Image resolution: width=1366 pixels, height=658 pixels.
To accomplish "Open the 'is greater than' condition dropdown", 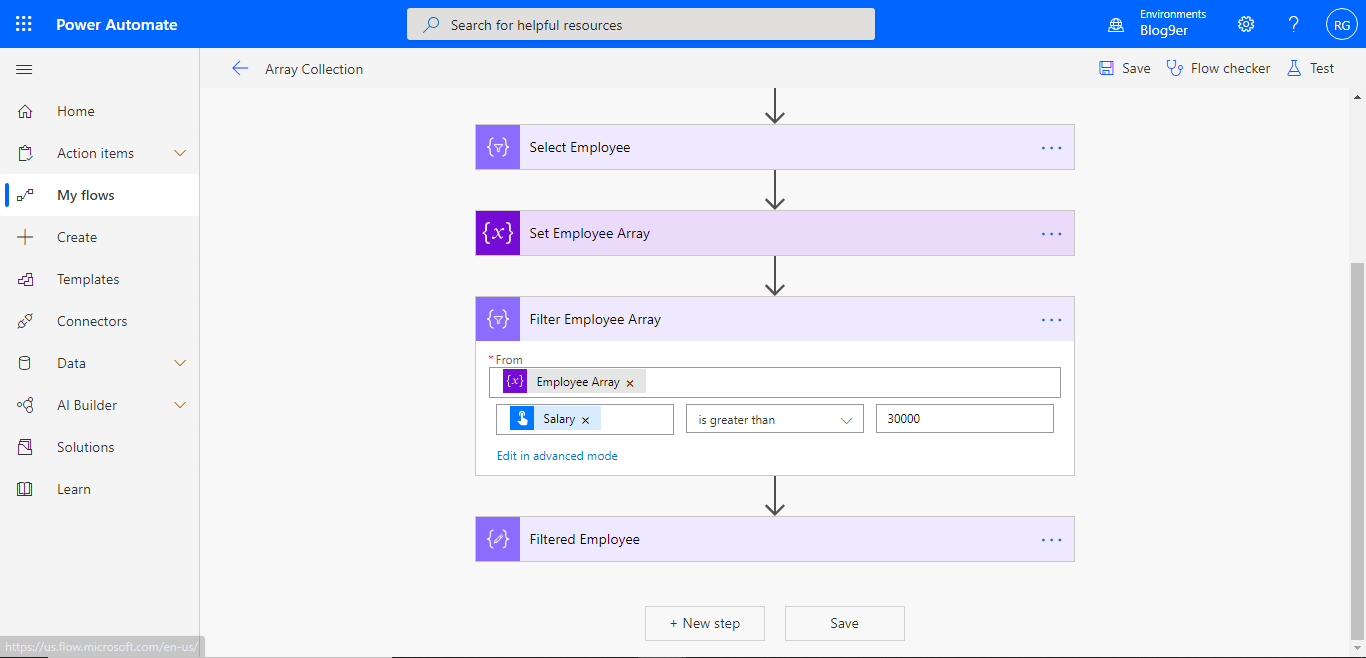I will (x=774, y=418).
